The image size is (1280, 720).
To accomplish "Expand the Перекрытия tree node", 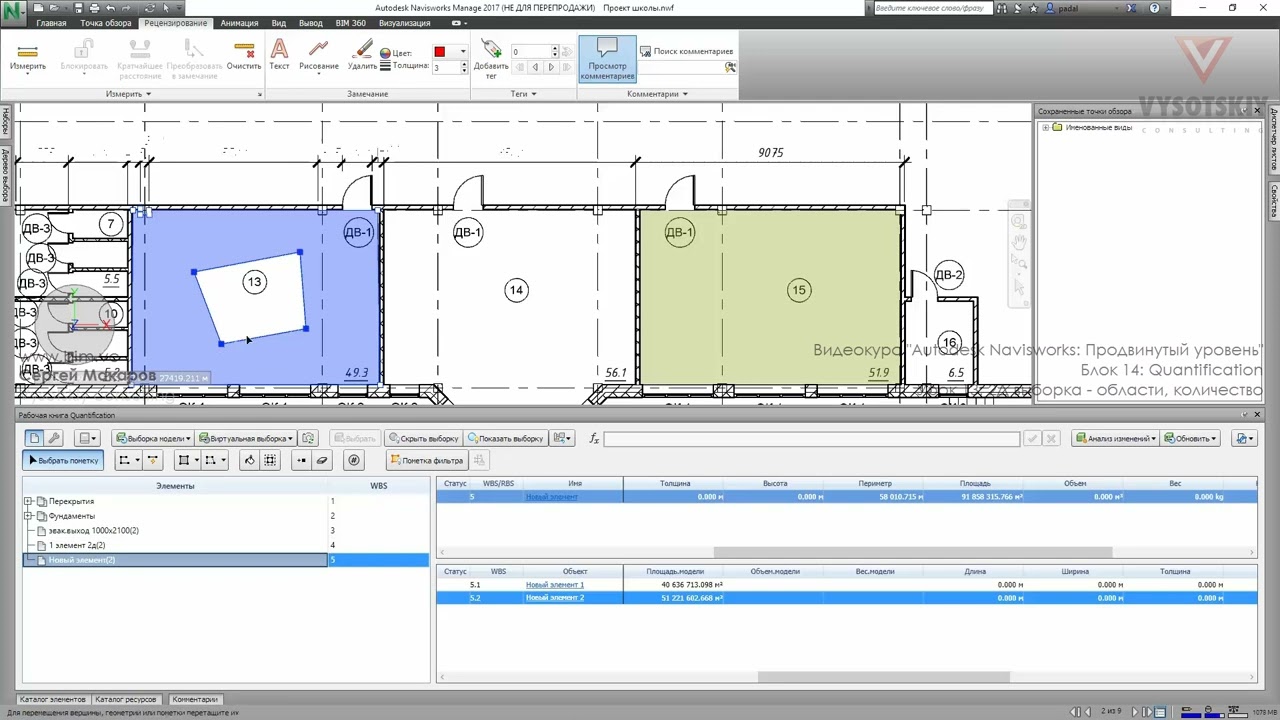I will coord(29,501).
